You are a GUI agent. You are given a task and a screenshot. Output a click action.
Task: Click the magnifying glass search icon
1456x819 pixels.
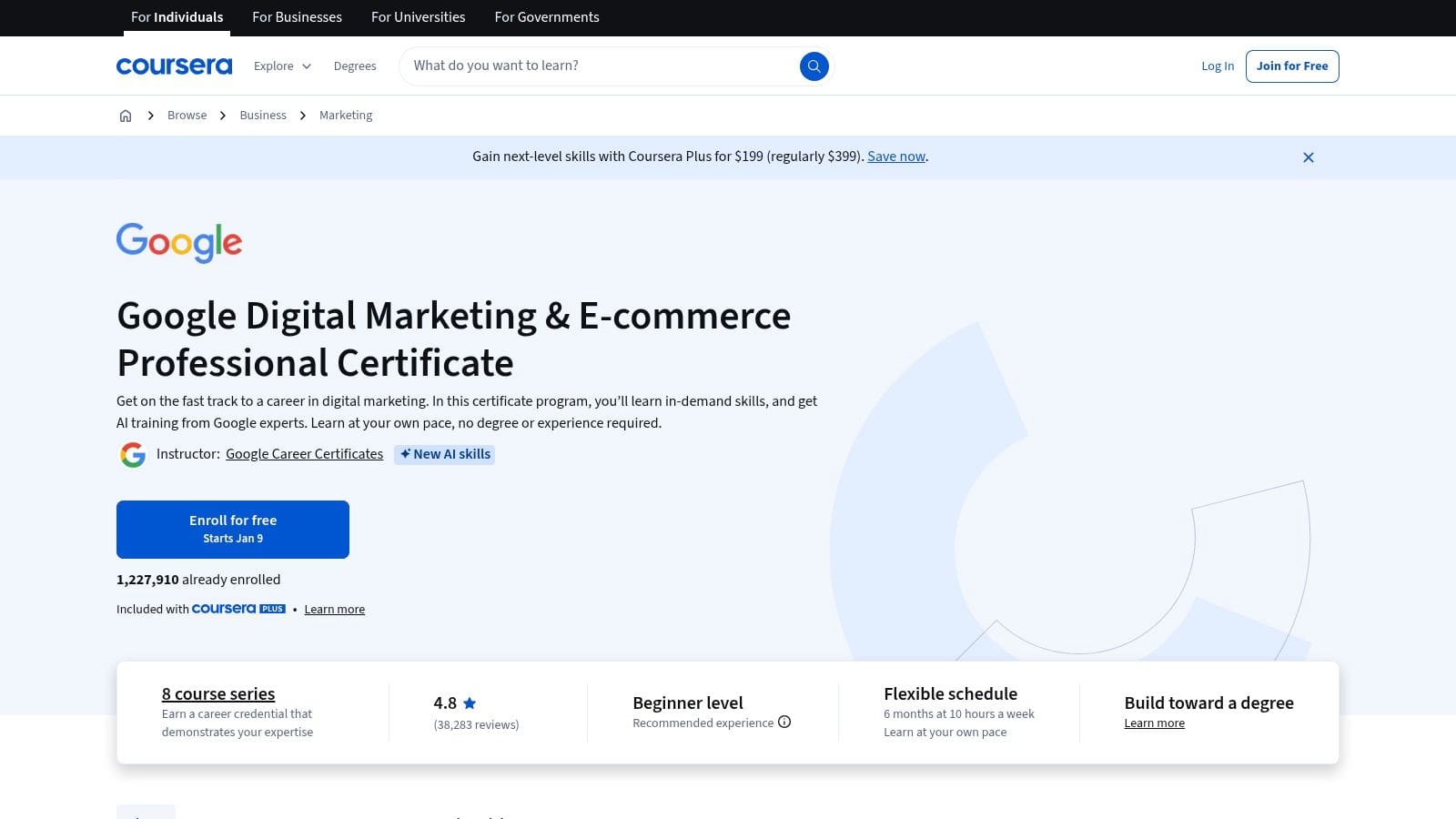coord(814,66)
